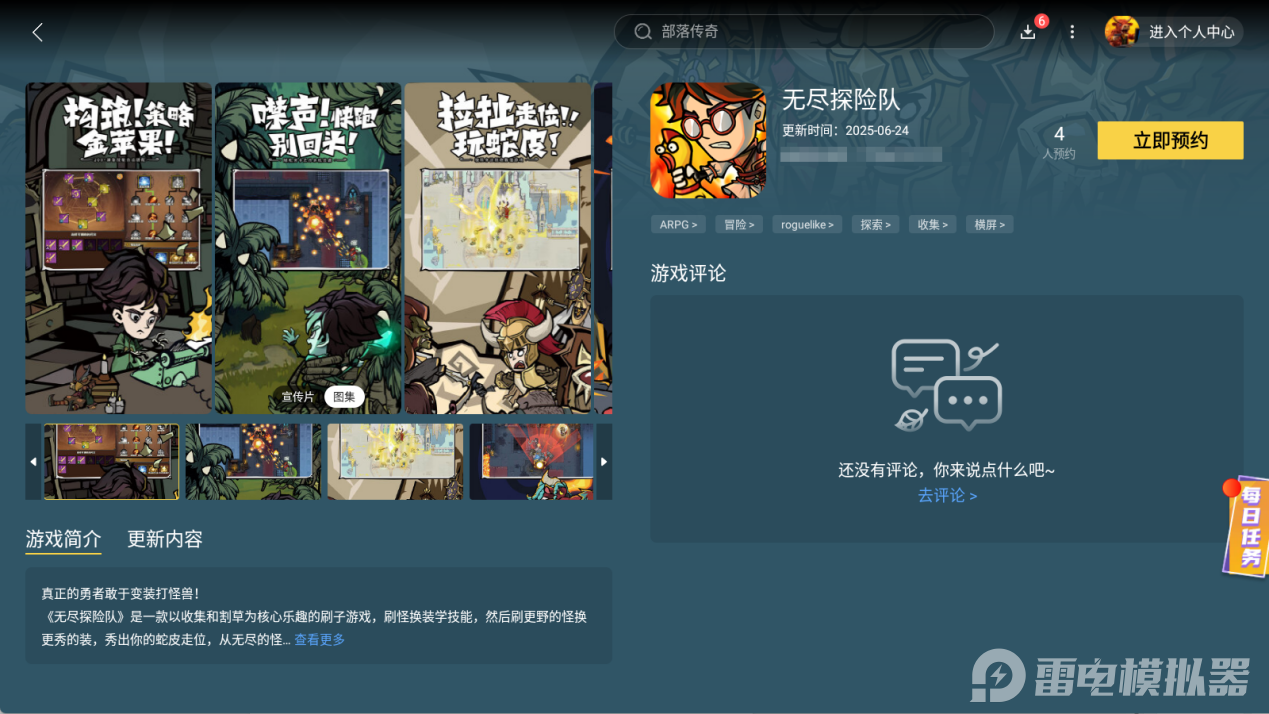This screenshot has height=714, width=1269.
Task: Switch to 宣传片 view
Action: (x=297, y=397)
